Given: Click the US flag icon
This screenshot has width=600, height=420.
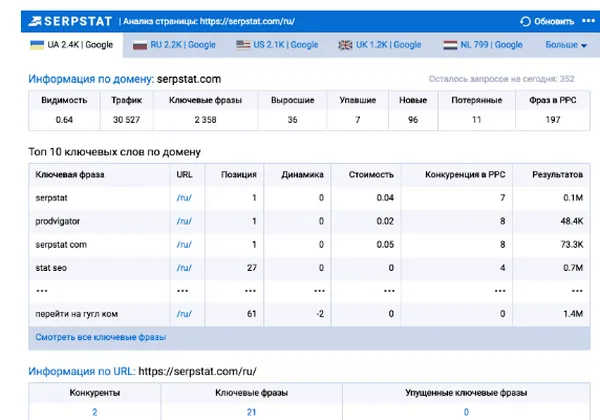Looking at the screenshot, I should [x=243, y=45].
